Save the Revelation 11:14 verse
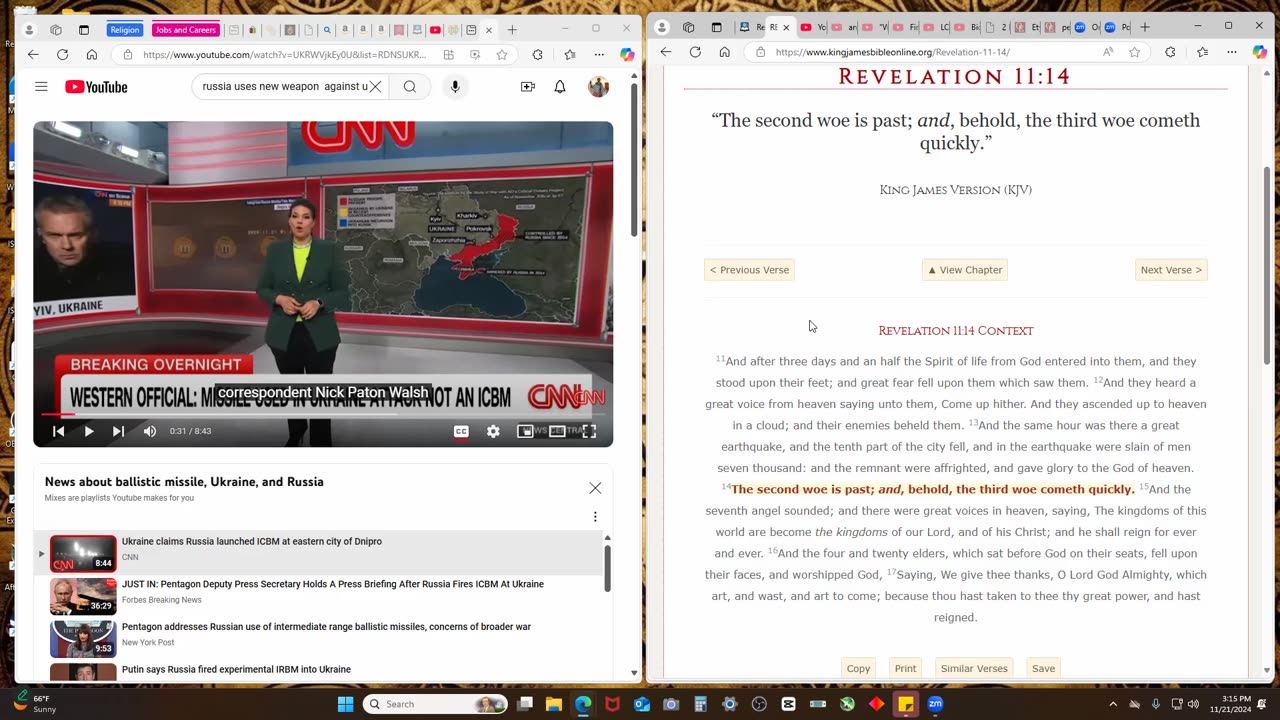The image size is (1280, 720). [1043, 668]
